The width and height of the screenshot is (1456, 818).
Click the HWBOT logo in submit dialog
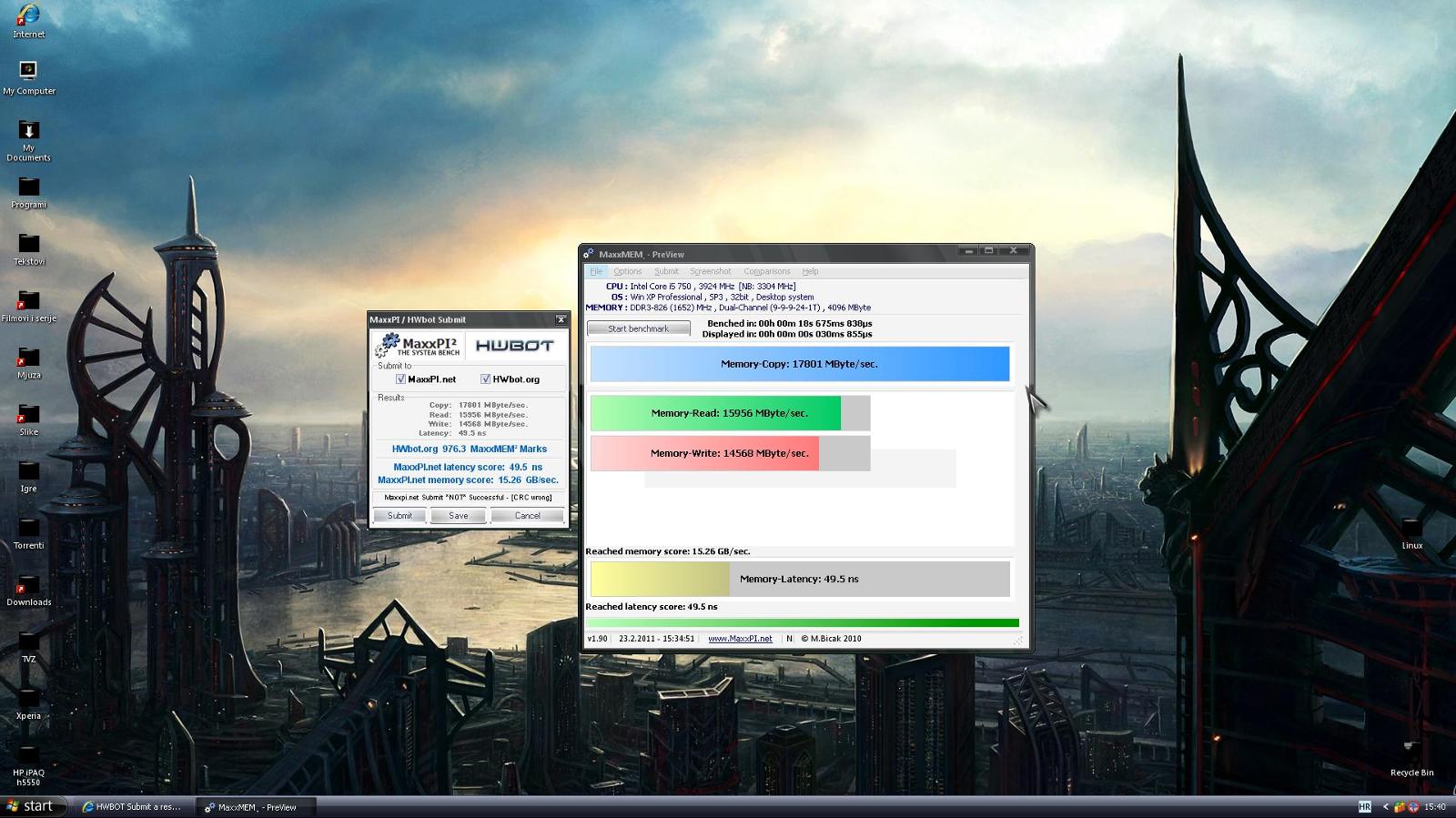coord(514,346)
